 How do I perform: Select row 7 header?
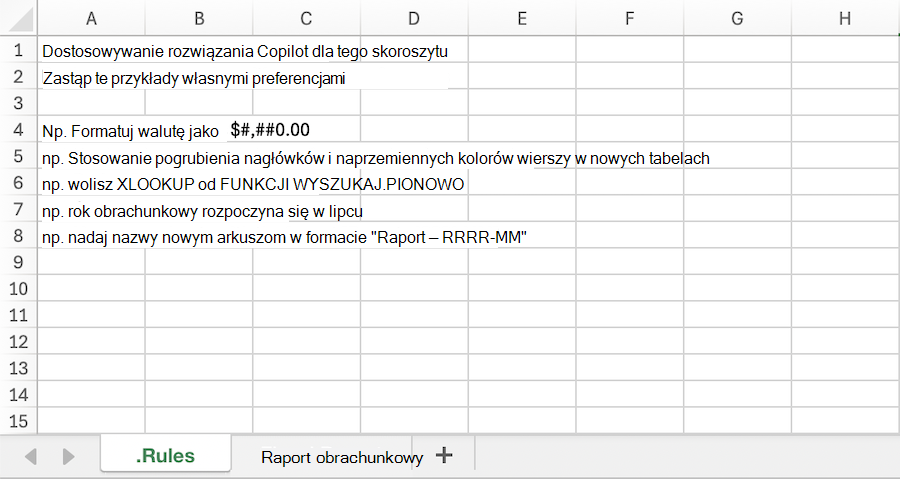pyautogui.click(x=18, y=209)
